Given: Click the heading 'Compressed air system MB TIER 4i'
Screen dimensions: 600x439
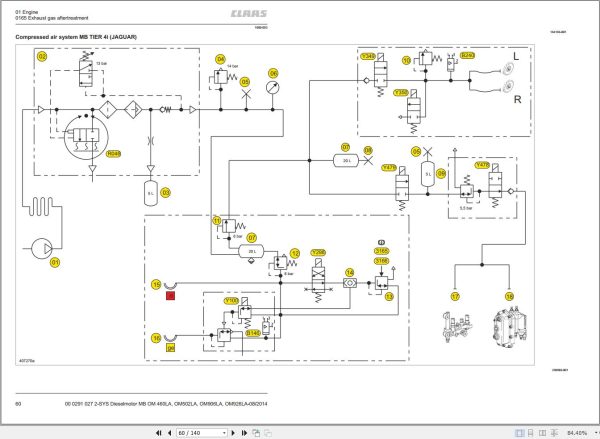Looking at the screenshot, I should pyautogui.click(x=76, y=37).
